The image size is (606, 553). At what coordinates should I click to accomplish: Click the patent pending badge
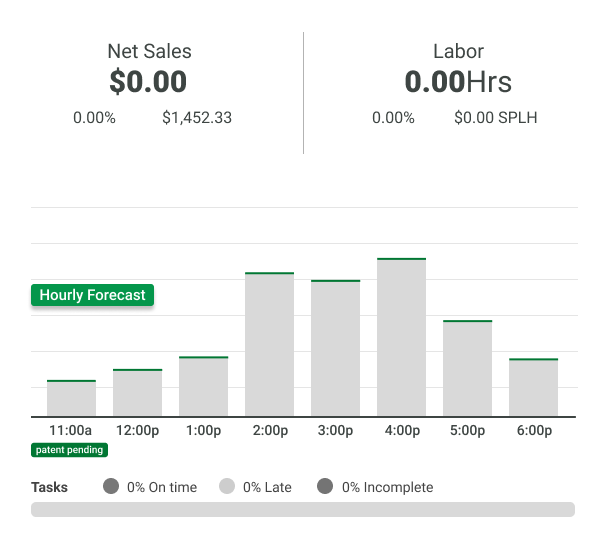click(x=70, y=450)
